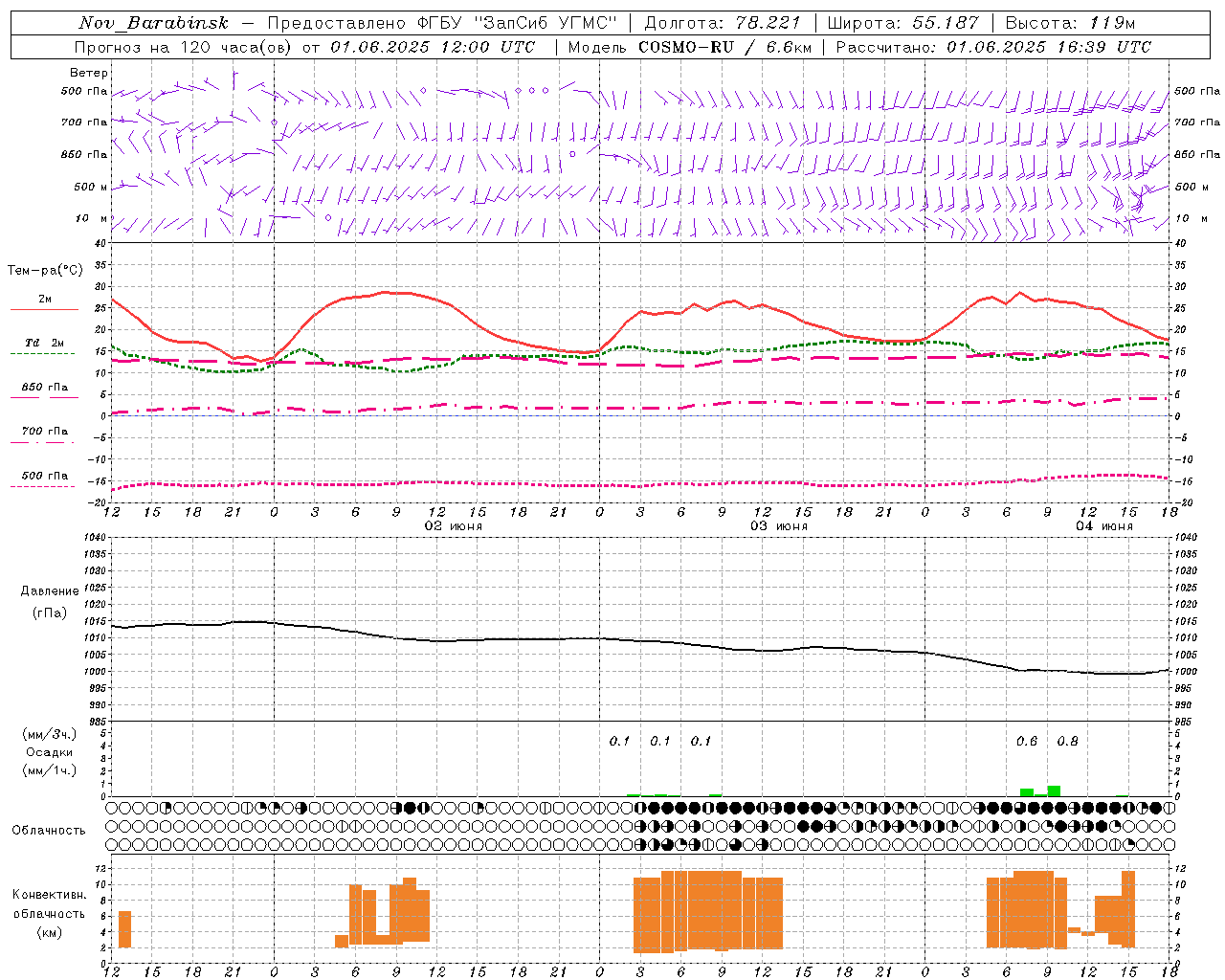Click the model label COSMO-RU / 6.6км
Viewport: 1225px width, 980px height.
pos(724,47)
